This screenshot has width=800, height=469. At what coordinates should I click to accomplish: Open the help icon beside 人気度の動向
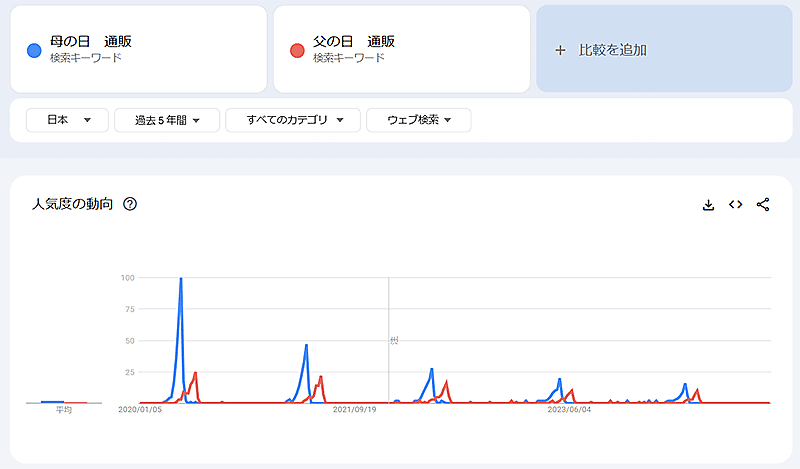[x=130, y=205]
